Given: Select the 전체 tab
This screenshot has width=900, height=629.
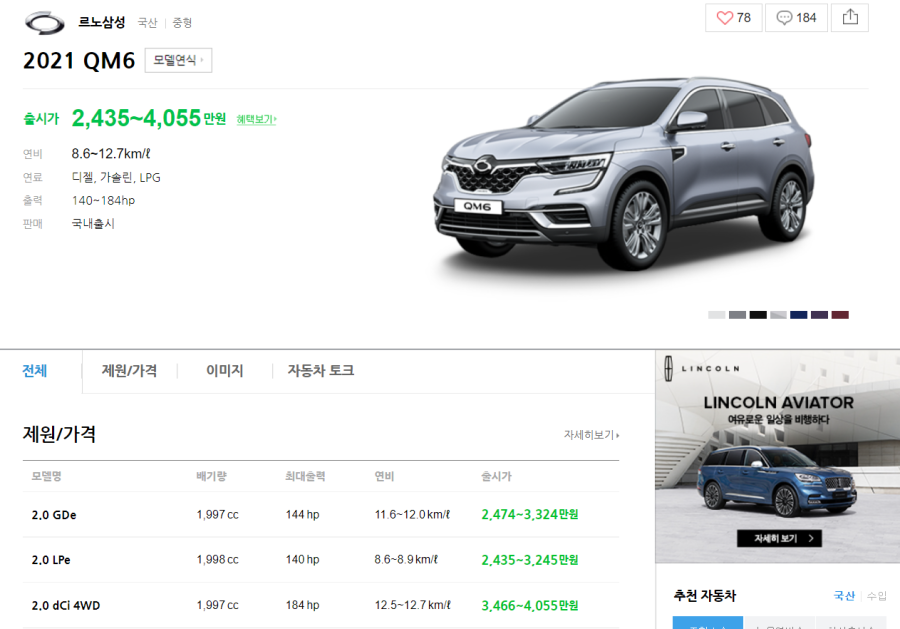Looking at the screenshot, I should pyautogui.click(x=34, y=371).
